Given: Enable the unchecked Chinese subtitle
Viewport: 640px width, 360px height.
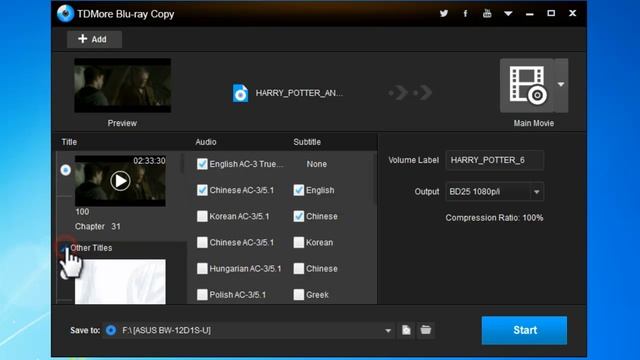Looking at the screenshot, I should [299, 269].
